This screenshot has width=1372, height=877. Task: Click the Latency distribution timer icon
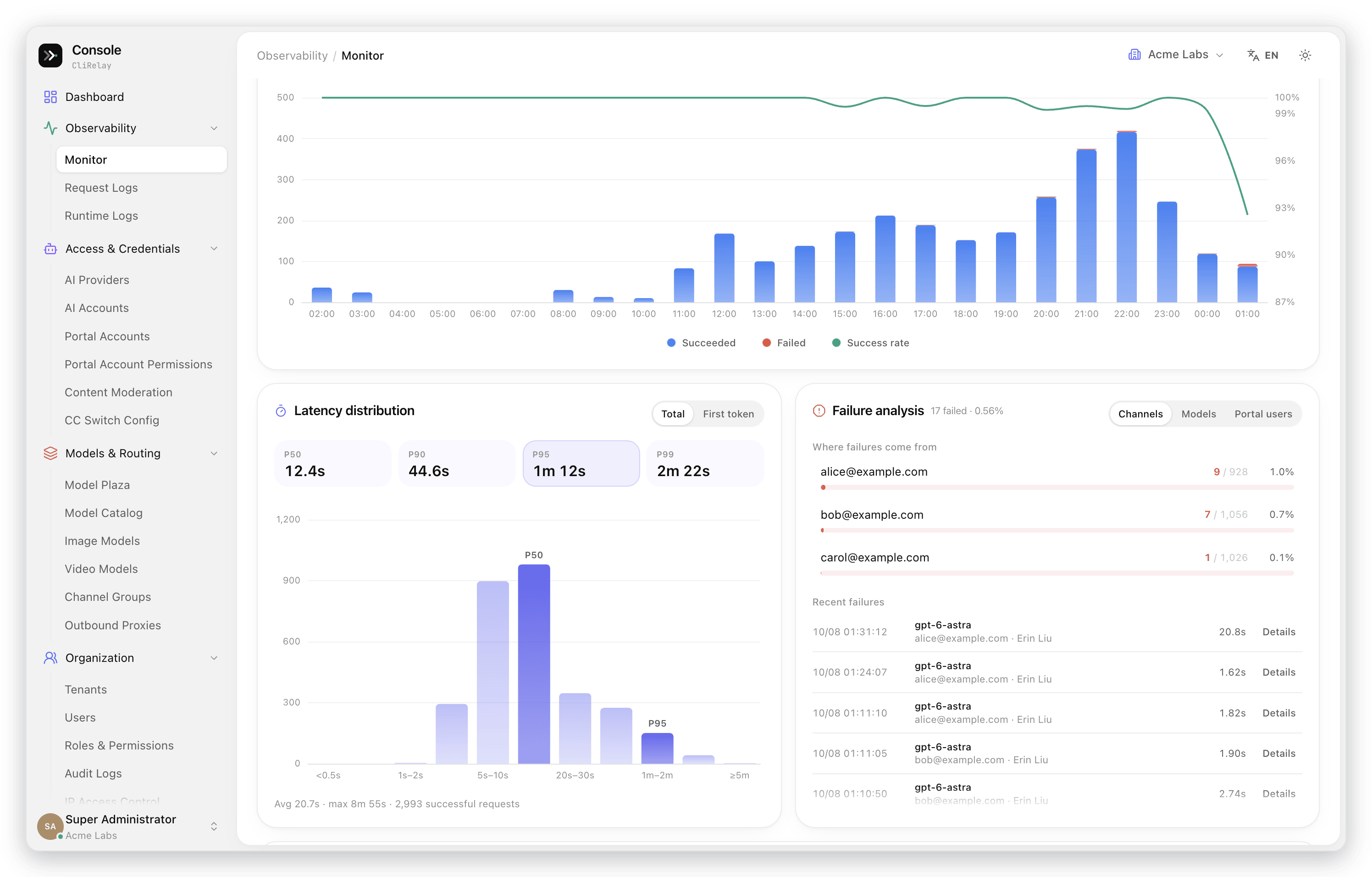(281, 411)
